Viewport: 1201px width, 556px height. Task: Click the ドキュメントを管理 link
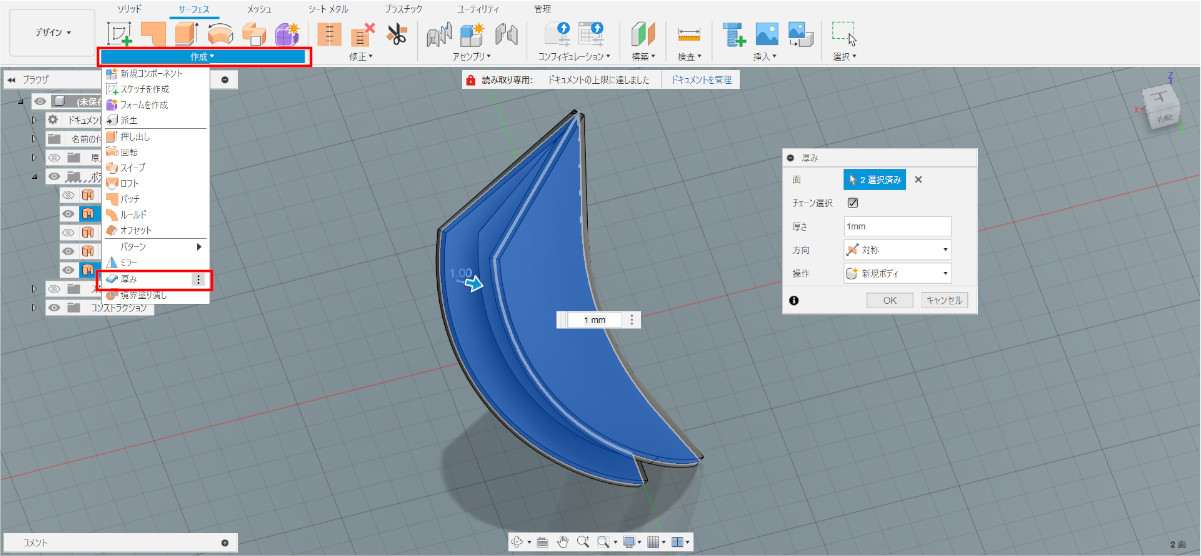pos(701,79)
